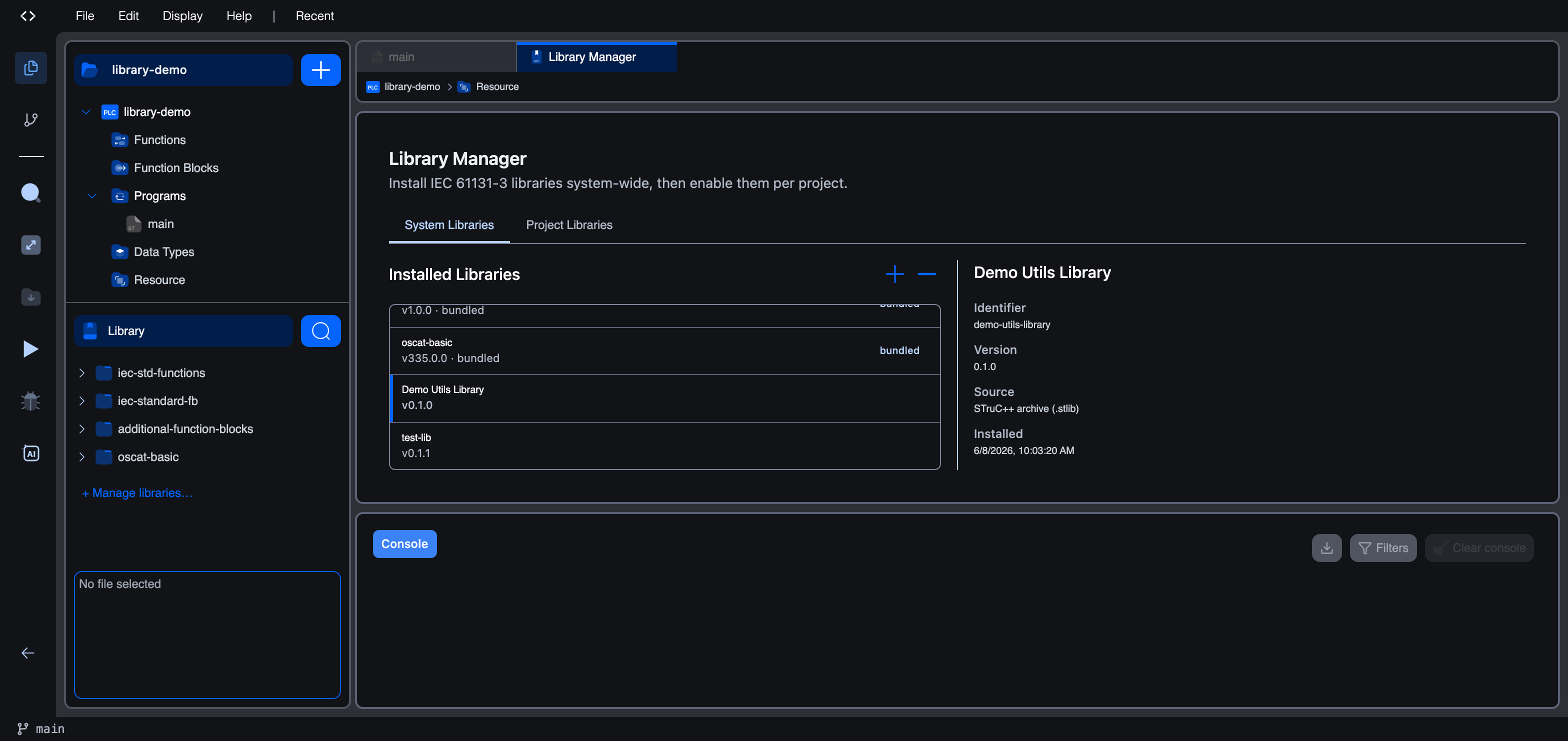This screenshot has width=1568, height=741.
Task: Open the debugger bug icon
Action: (x=30, y=400)
